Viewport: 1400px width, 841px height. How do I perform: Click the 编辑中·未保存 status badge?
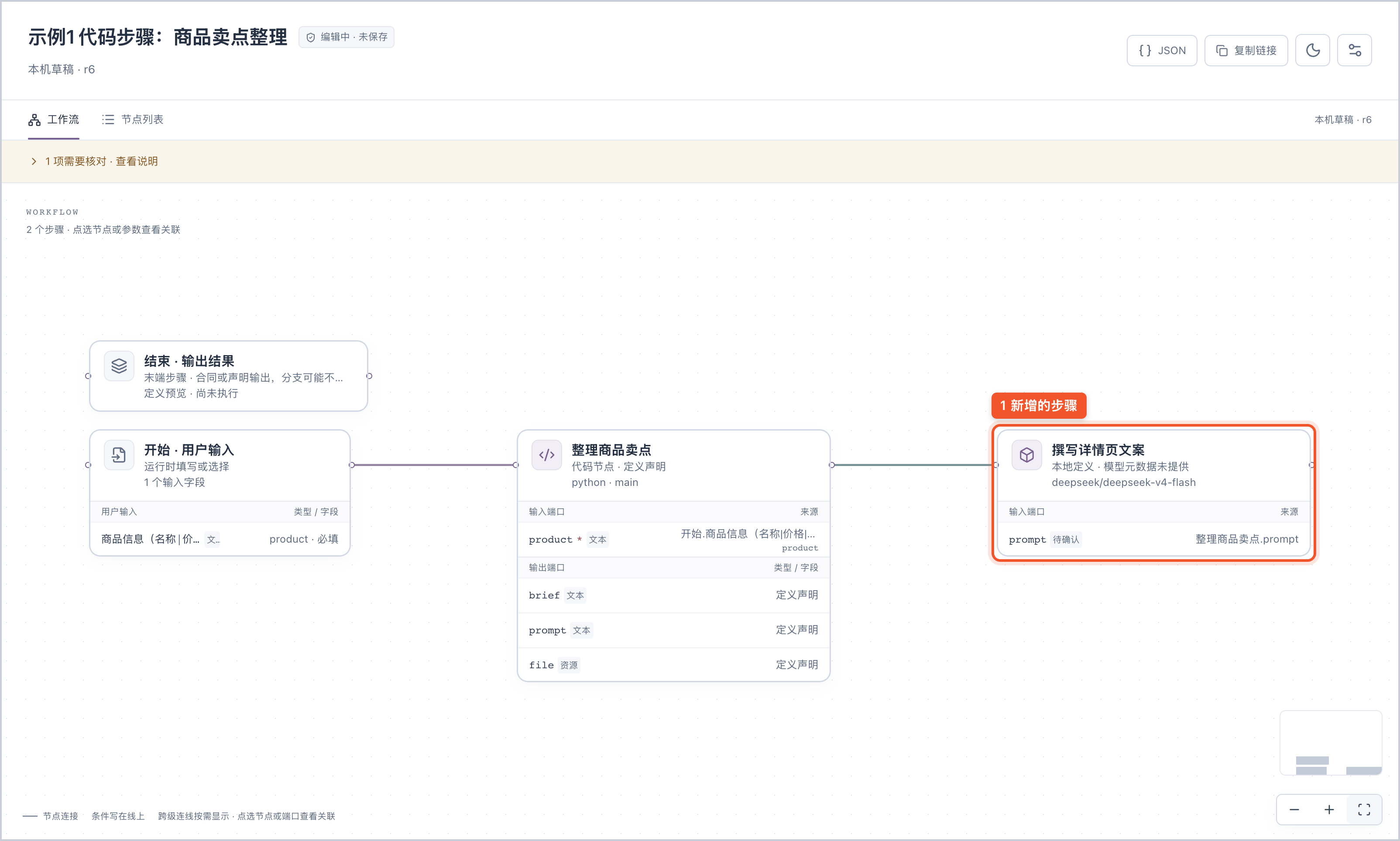347,38
